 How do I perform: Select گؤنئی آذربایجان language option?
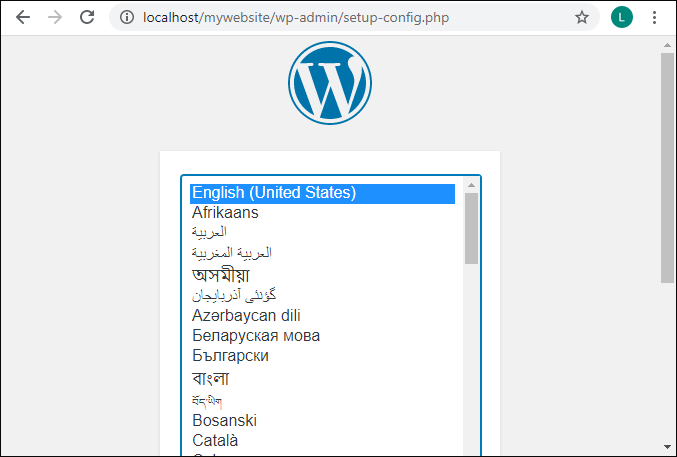323,295
